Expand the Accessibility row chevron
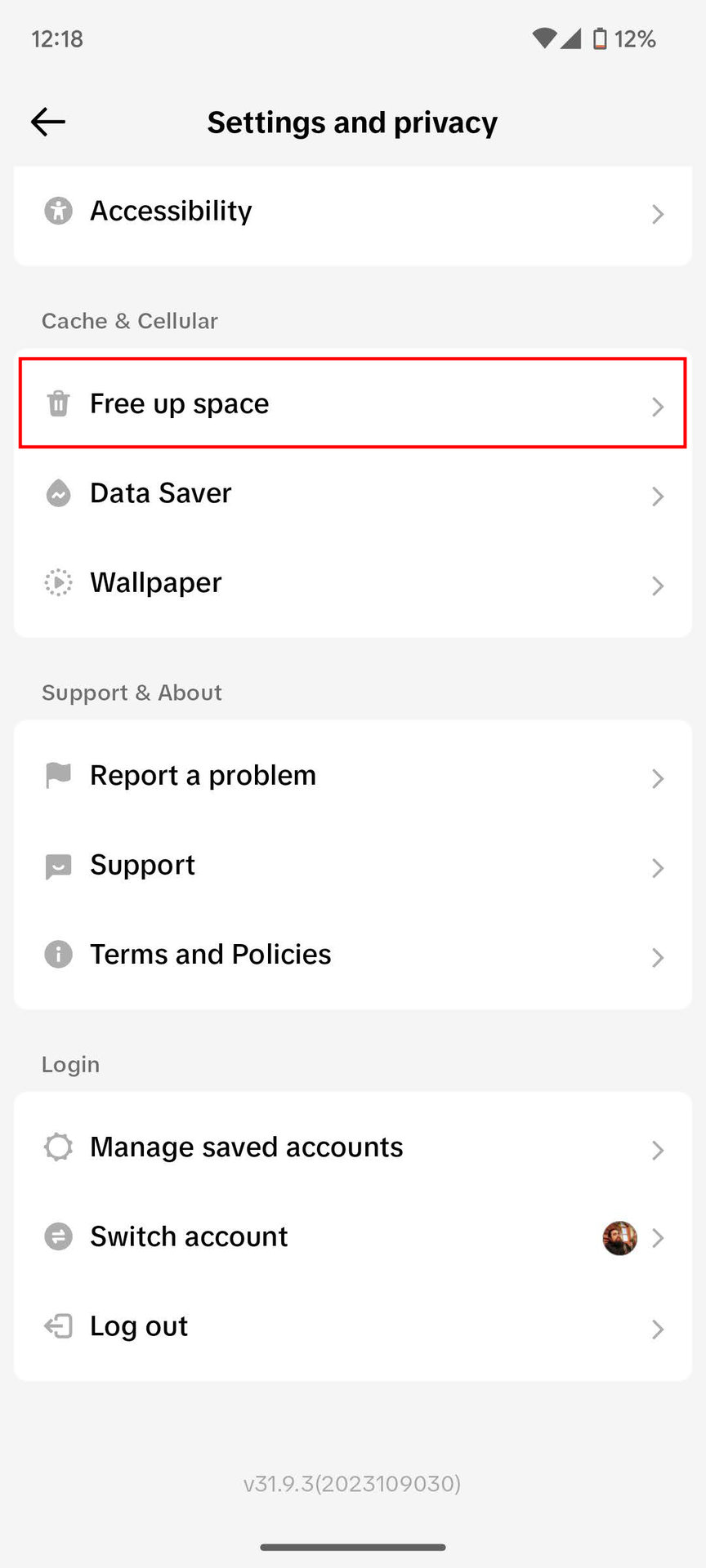The height and width of the screenshot is (1568, 706). (658, 214)
